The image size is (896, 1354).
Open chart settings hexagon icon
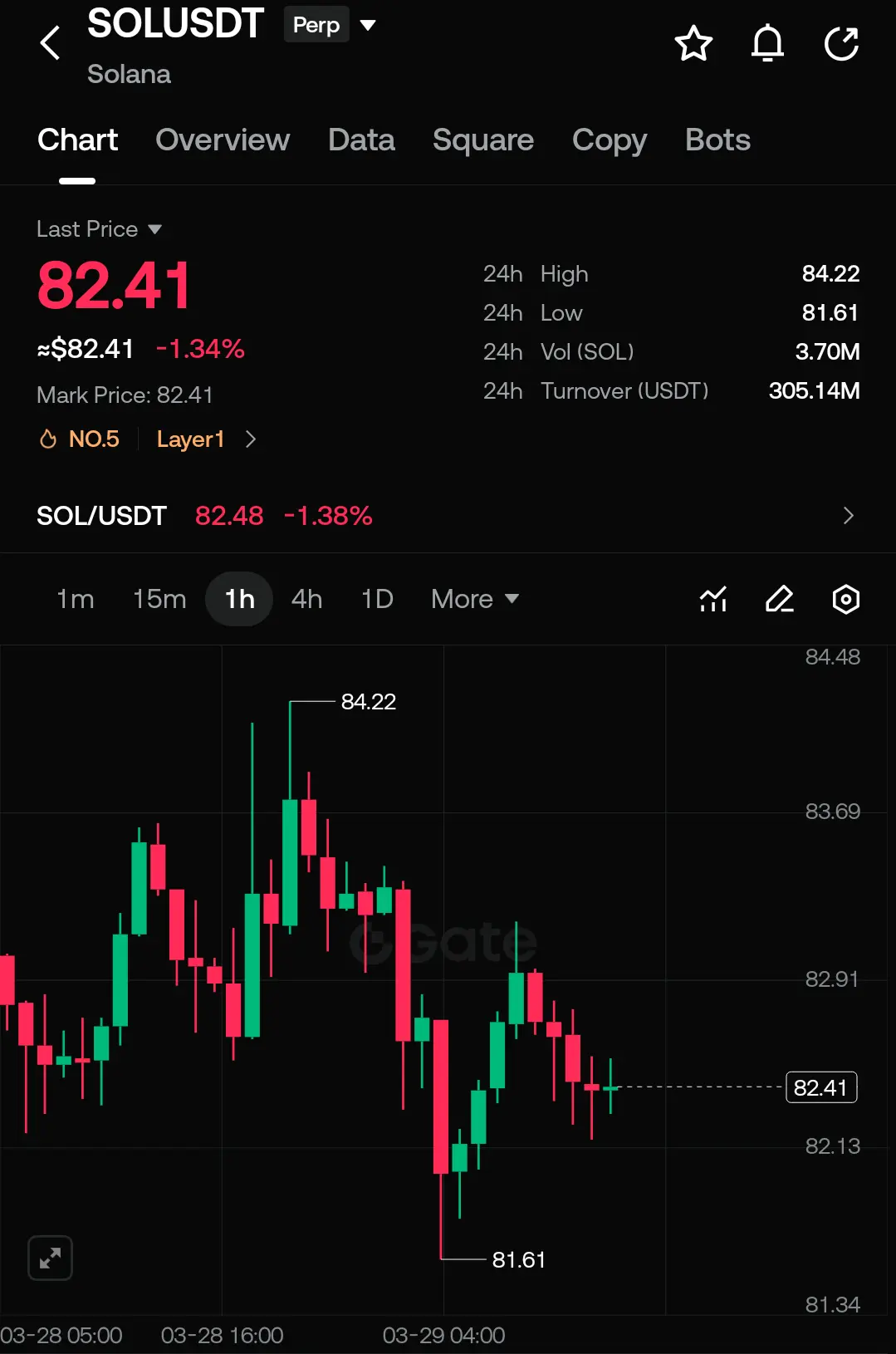(x=845, y=599)
